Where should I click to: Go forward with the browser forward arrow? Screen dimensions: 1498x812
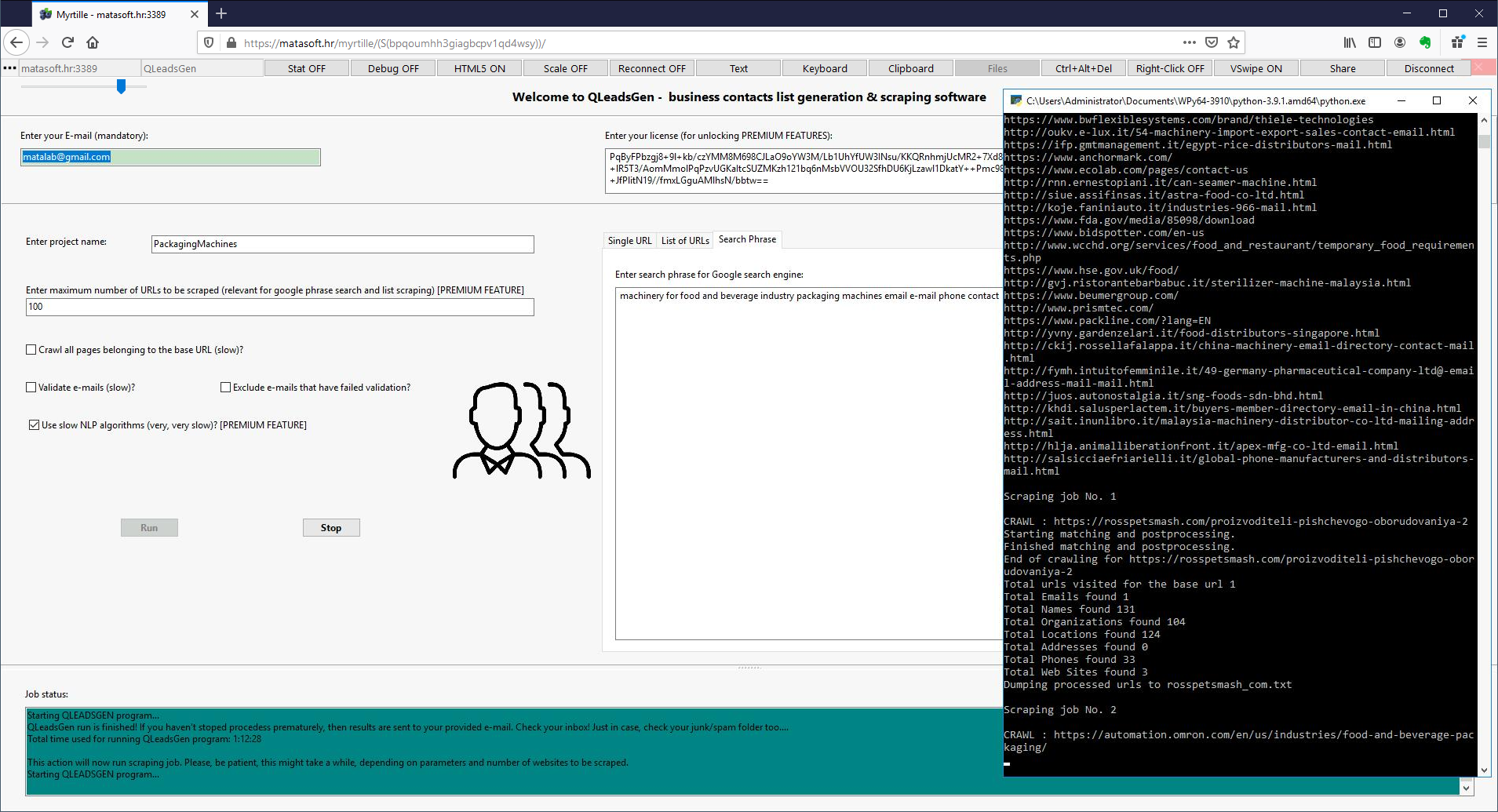pos(42,42)
